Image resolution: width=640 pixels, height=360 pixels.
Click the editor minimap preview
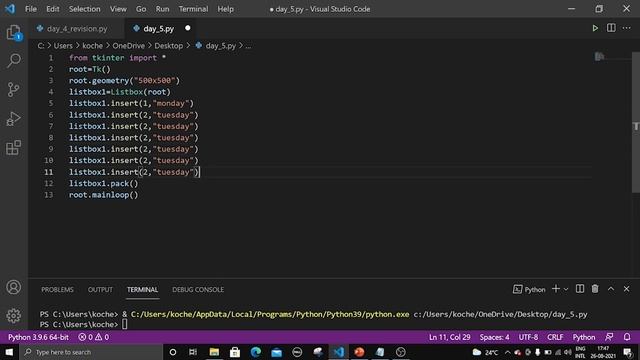tap(599, 56)
